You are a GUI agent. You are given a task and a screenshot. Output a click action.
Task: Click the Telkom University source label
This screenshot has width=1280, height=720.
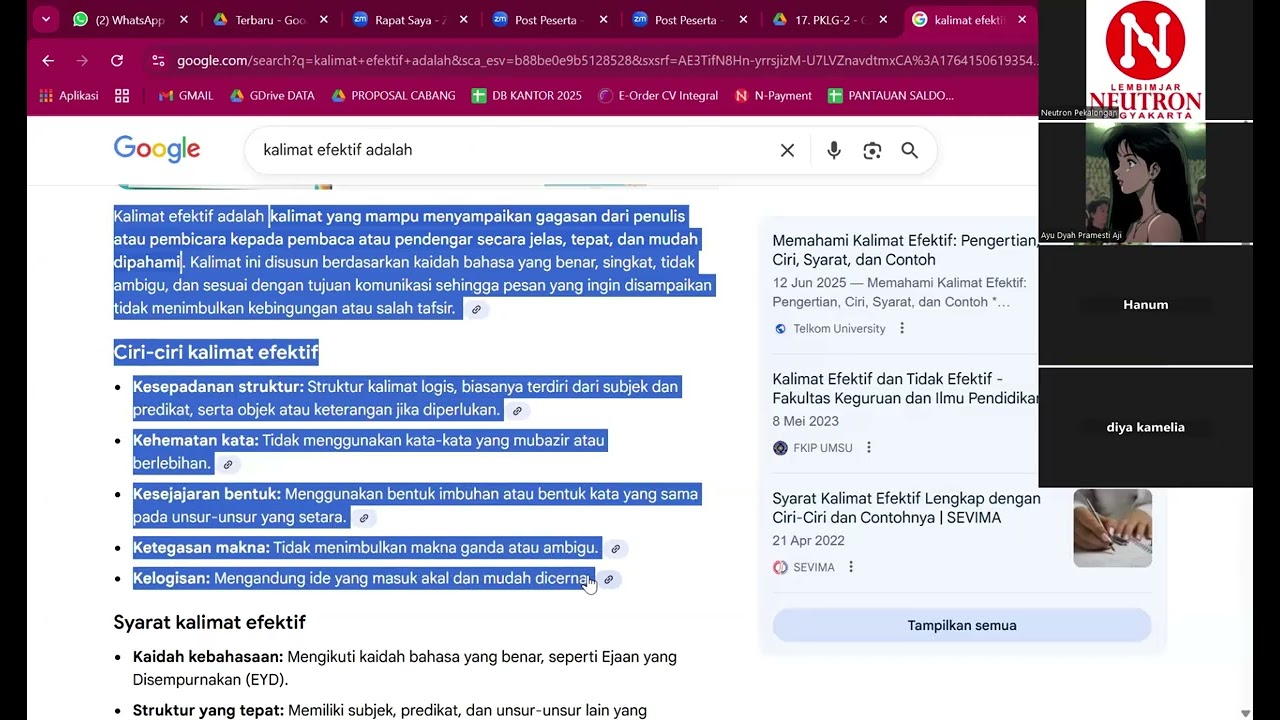click(839, 328)
